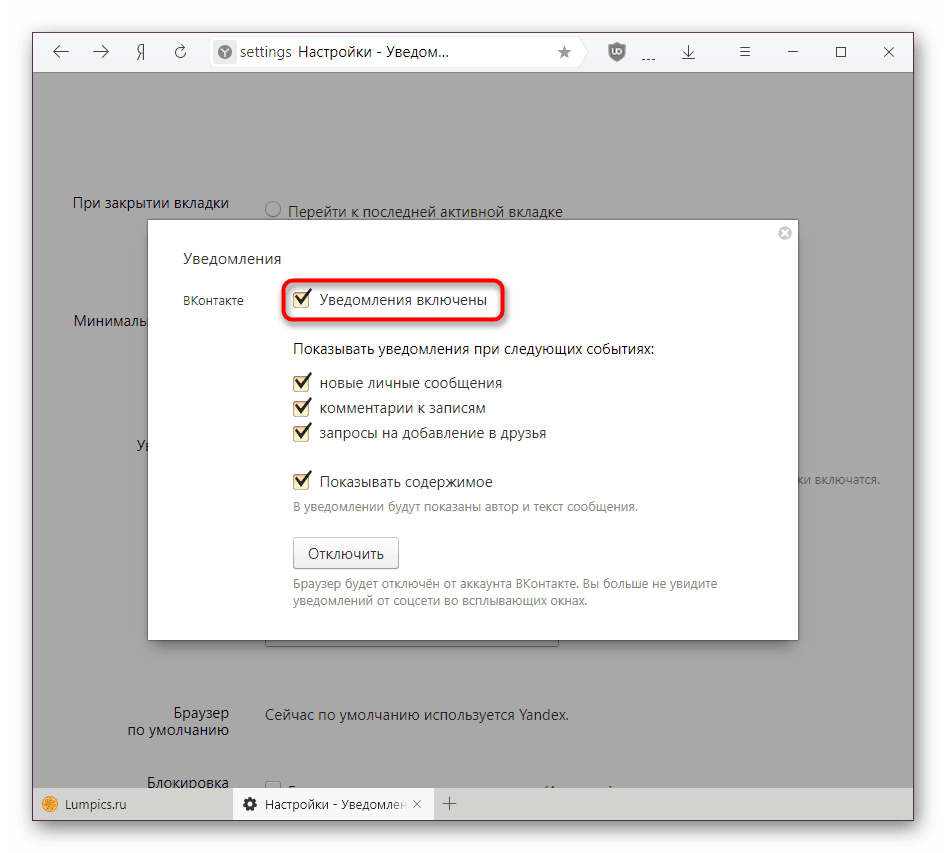Go forward using the right arrow
The height and width of the screenshot is (853, 946).
101,52
